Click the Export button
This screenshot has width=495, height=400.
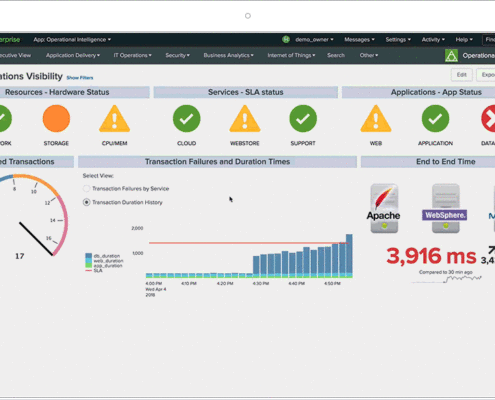[486, 75]
